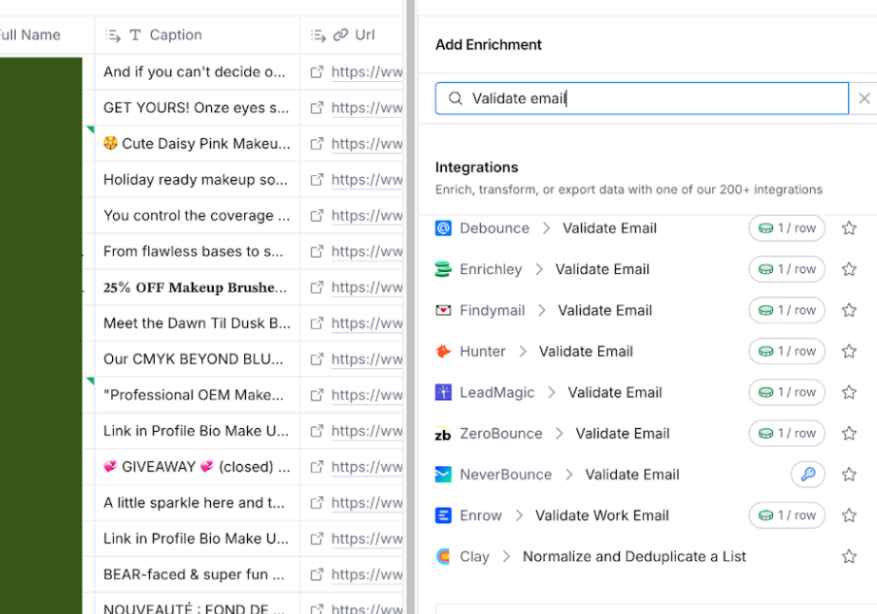
Task: Click the NeverBounce logo icon
Action: (x=443, y=475)
